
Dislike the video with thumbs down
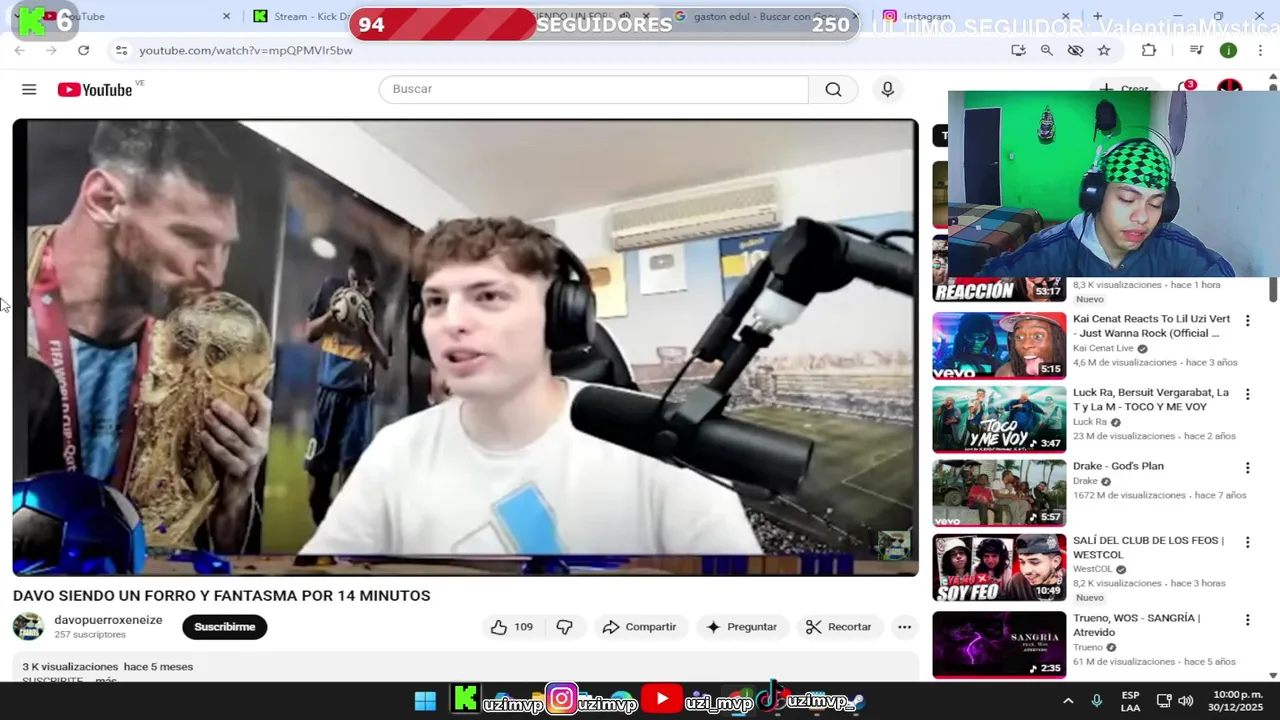[x=565, y=627]
